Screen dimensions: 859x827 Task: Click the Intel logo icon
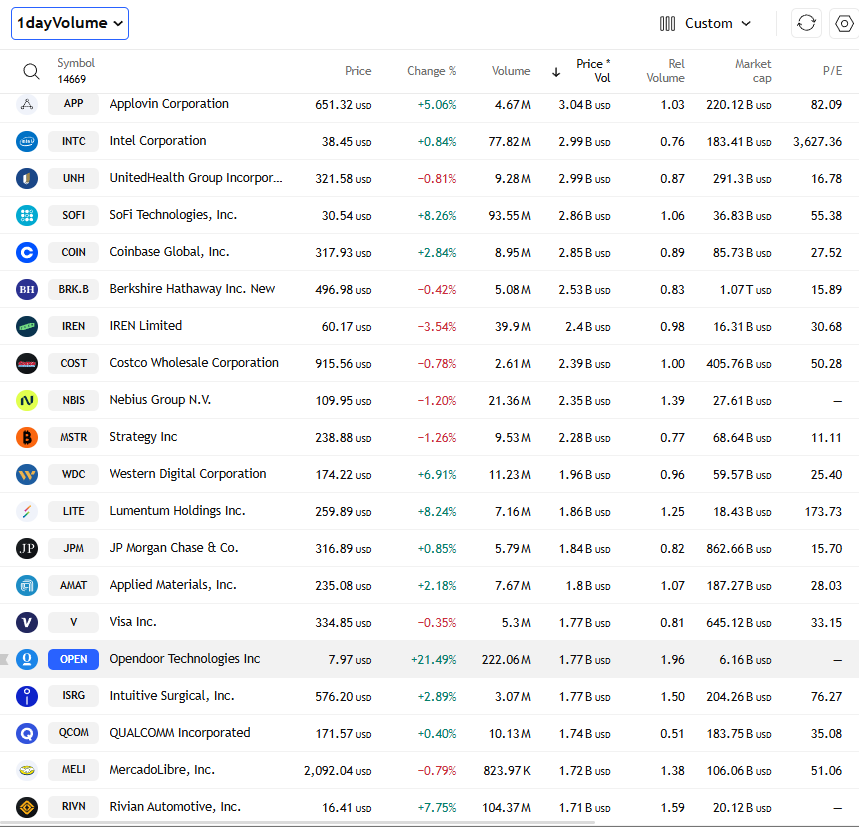click(x=27, y=141)
